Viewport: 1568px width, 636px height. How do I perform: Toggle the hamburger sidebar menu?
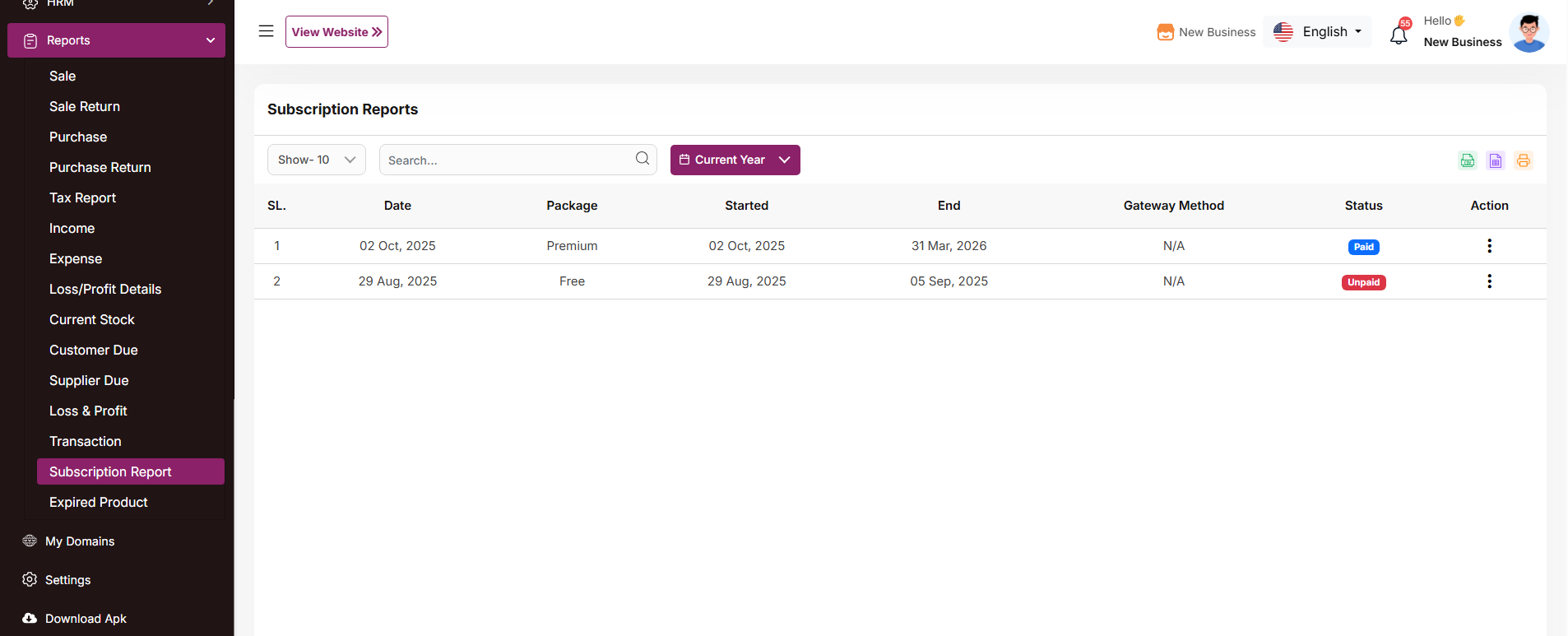click(266, 31)
